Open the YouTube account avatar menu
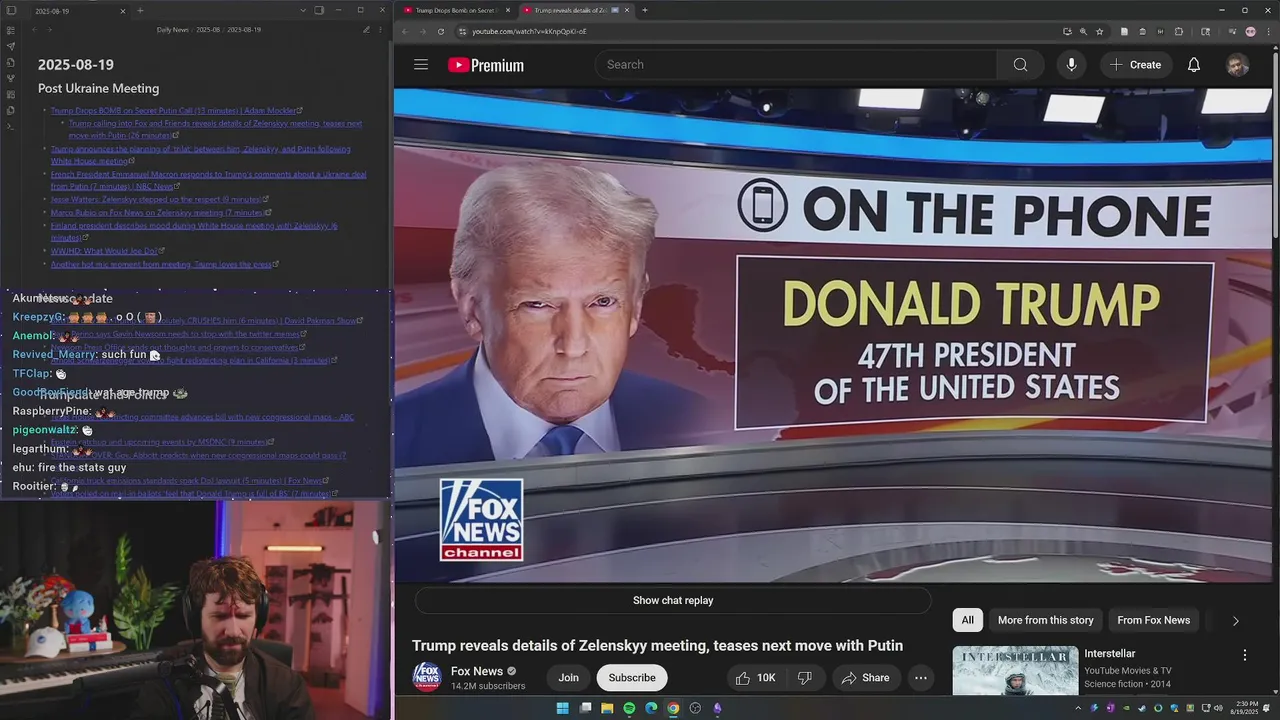Image resolution: width=1280 pixels, height=720 pixels. pos(1238,65)
